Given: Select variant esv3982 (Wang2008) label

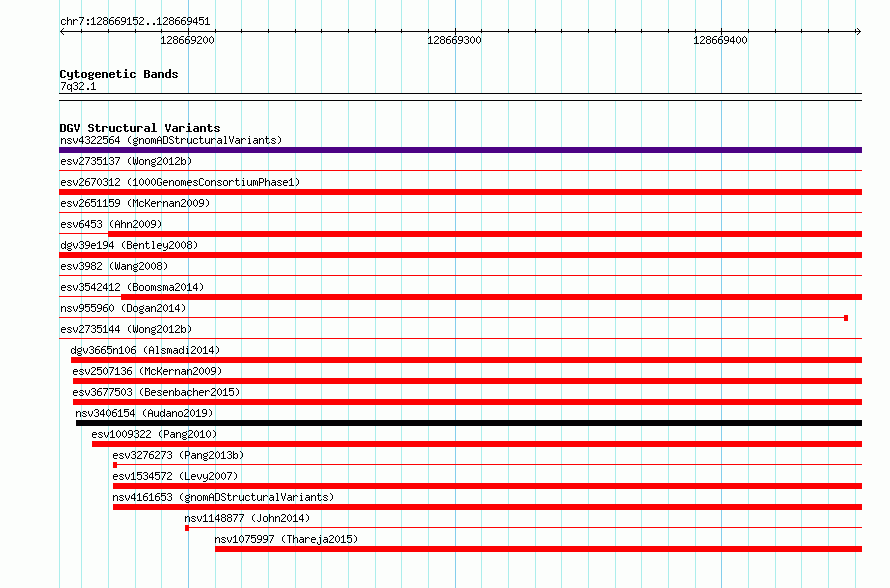Looking at the screenshot, I should tap(114, 266).
